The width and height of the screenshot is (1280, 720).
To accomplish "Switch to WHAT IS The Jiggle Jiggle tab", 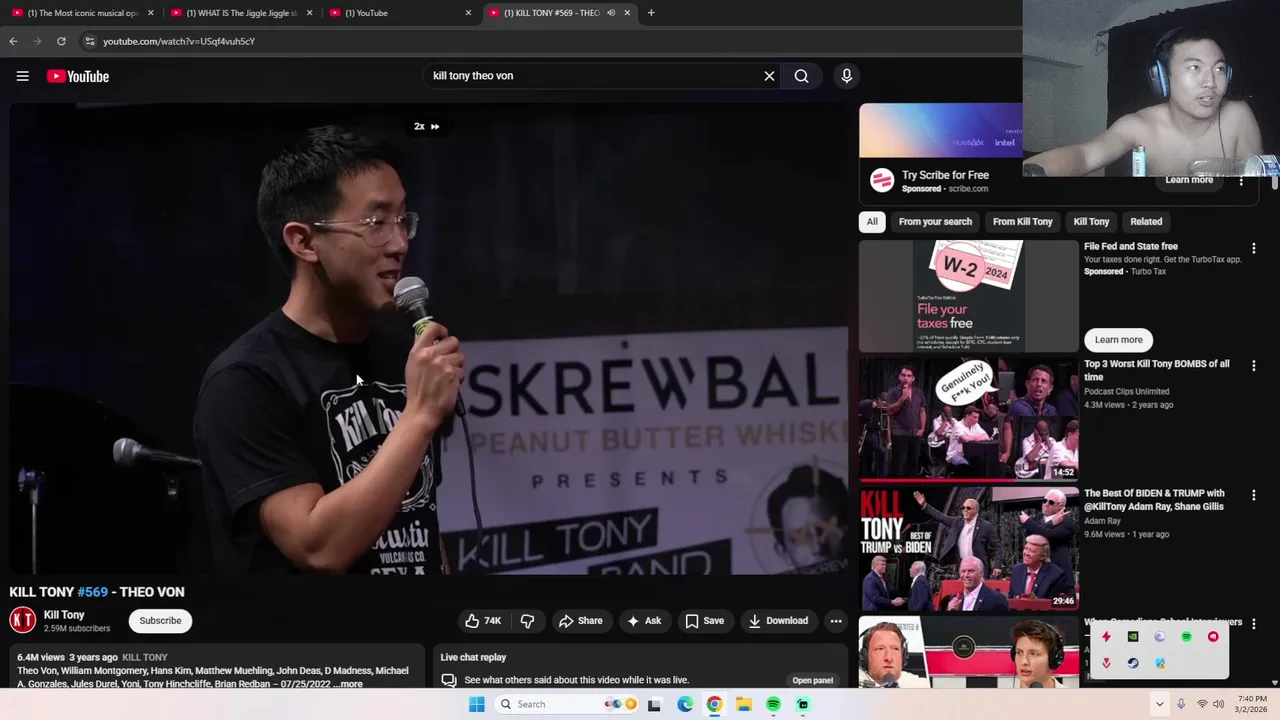I will pos(242,13).
